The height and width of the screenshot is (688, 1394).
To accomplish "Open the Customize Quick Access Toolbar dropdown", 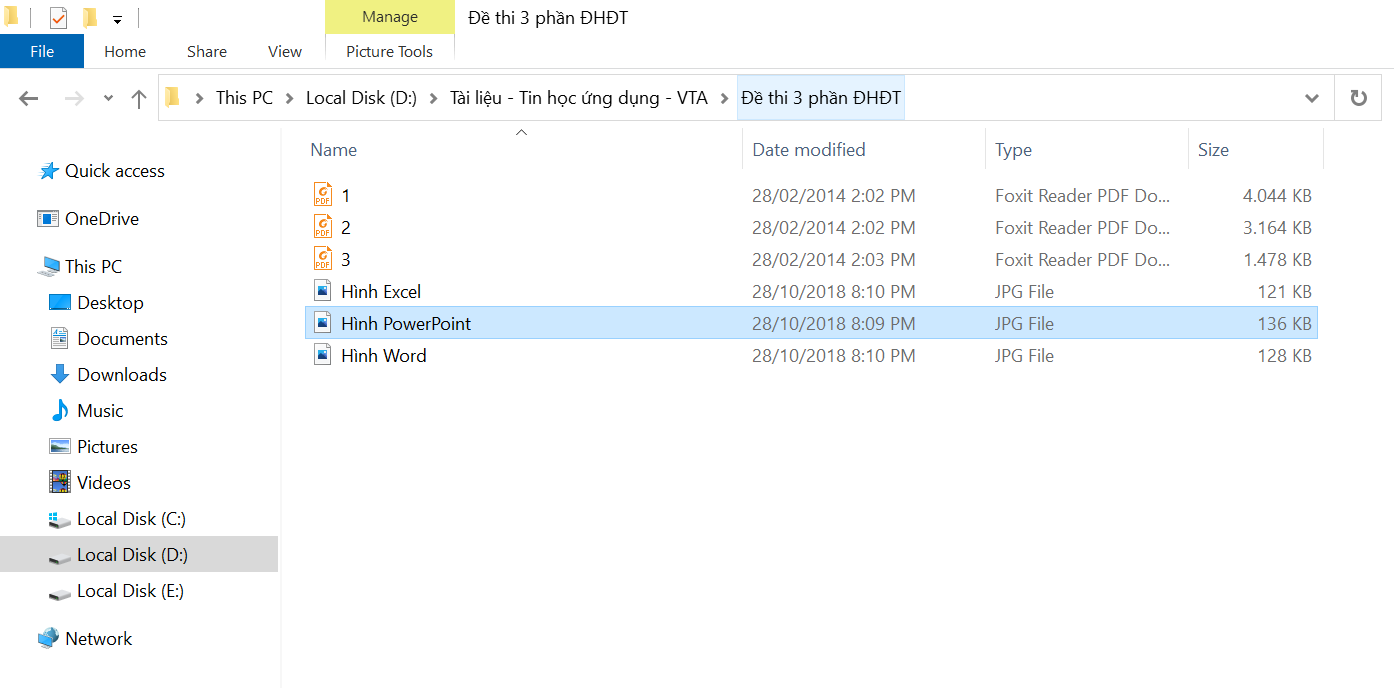I will tap(117, 20).
